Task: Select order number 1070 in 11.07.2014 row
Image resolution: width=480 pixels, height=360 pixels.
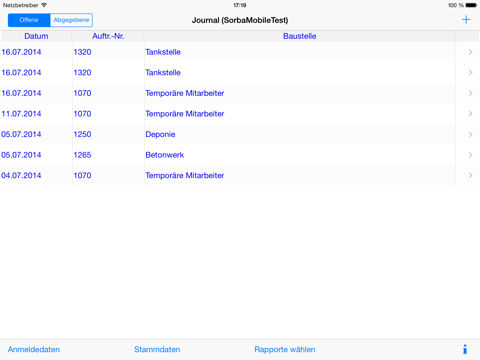Action: 82,114
